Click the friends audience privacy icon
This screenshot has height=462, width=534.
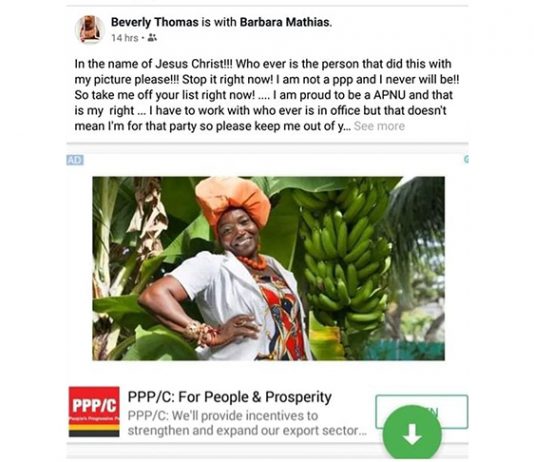(x=152, y=38)
